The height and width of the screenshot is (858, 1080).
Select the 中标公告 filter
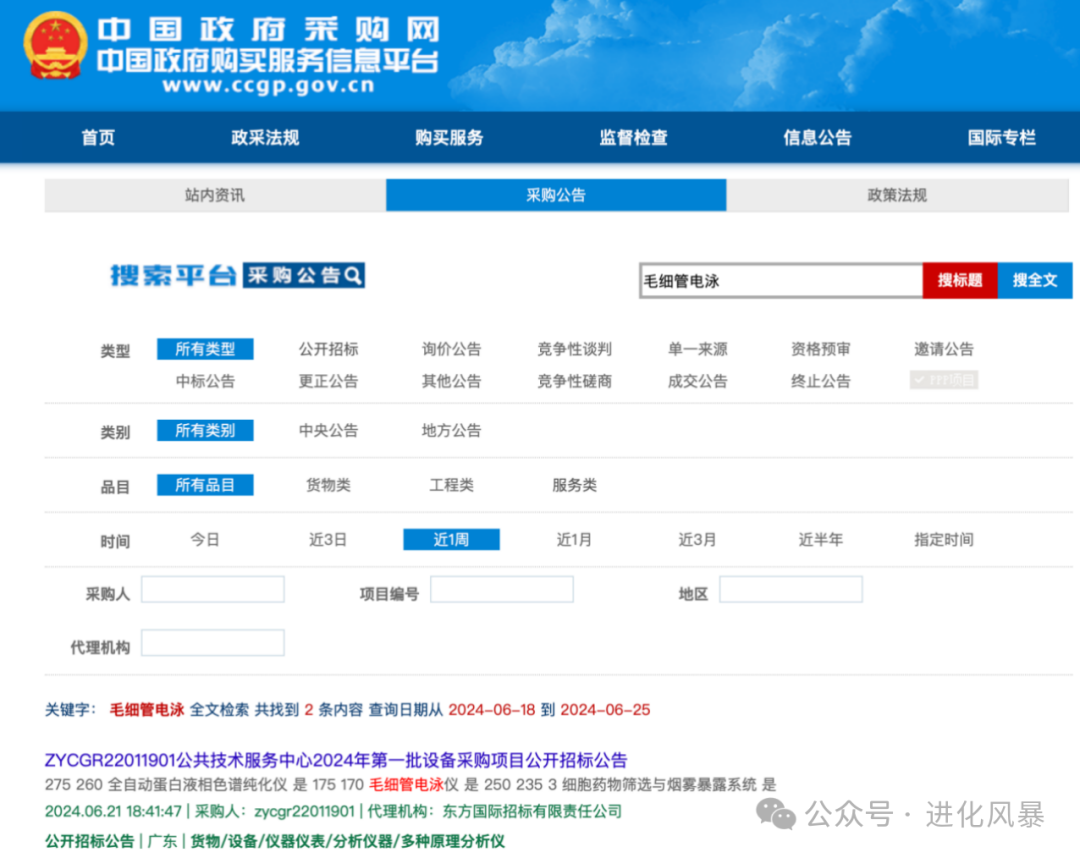click(207, 380)
